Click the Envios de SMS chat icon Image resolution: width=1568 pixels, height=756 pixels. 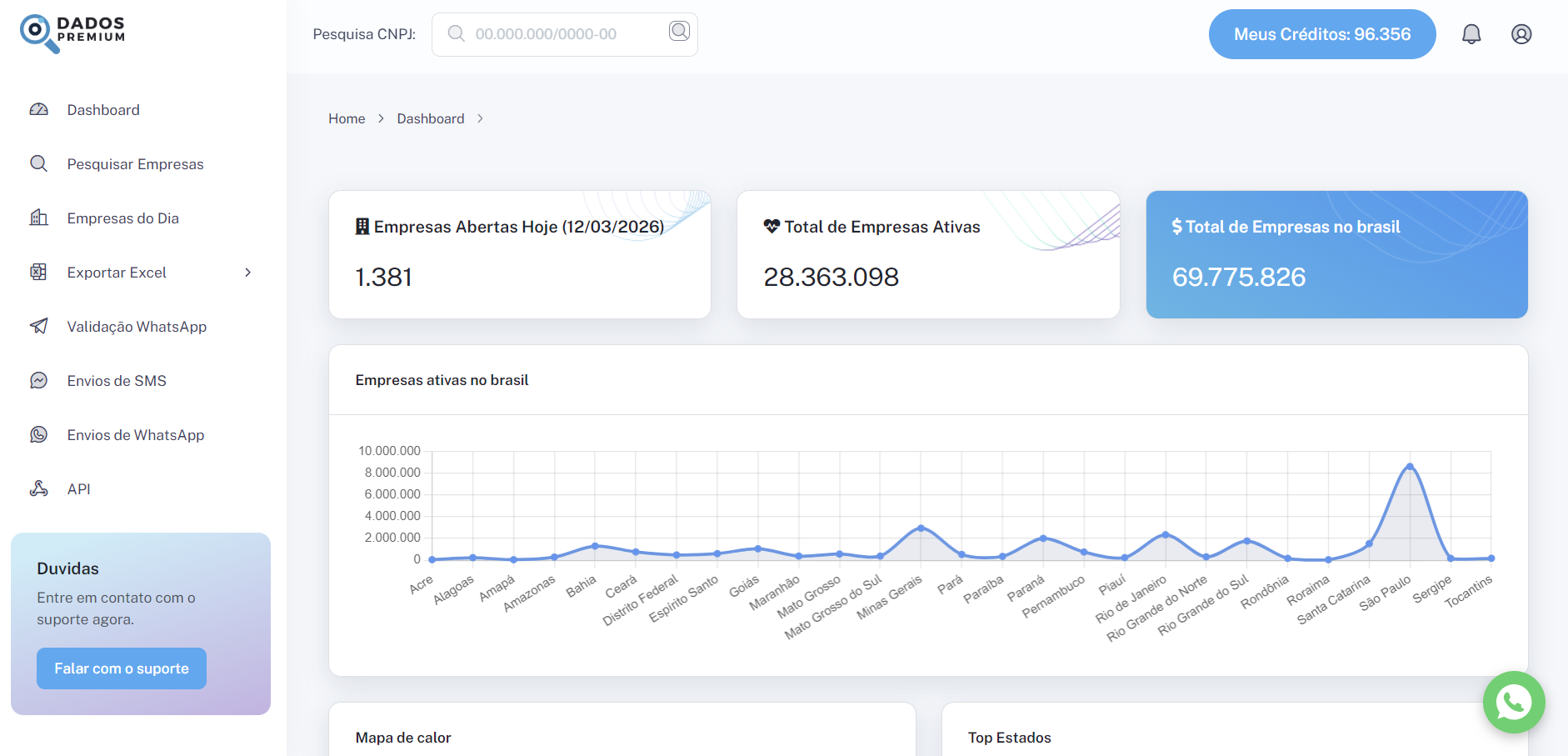point(39,381)
